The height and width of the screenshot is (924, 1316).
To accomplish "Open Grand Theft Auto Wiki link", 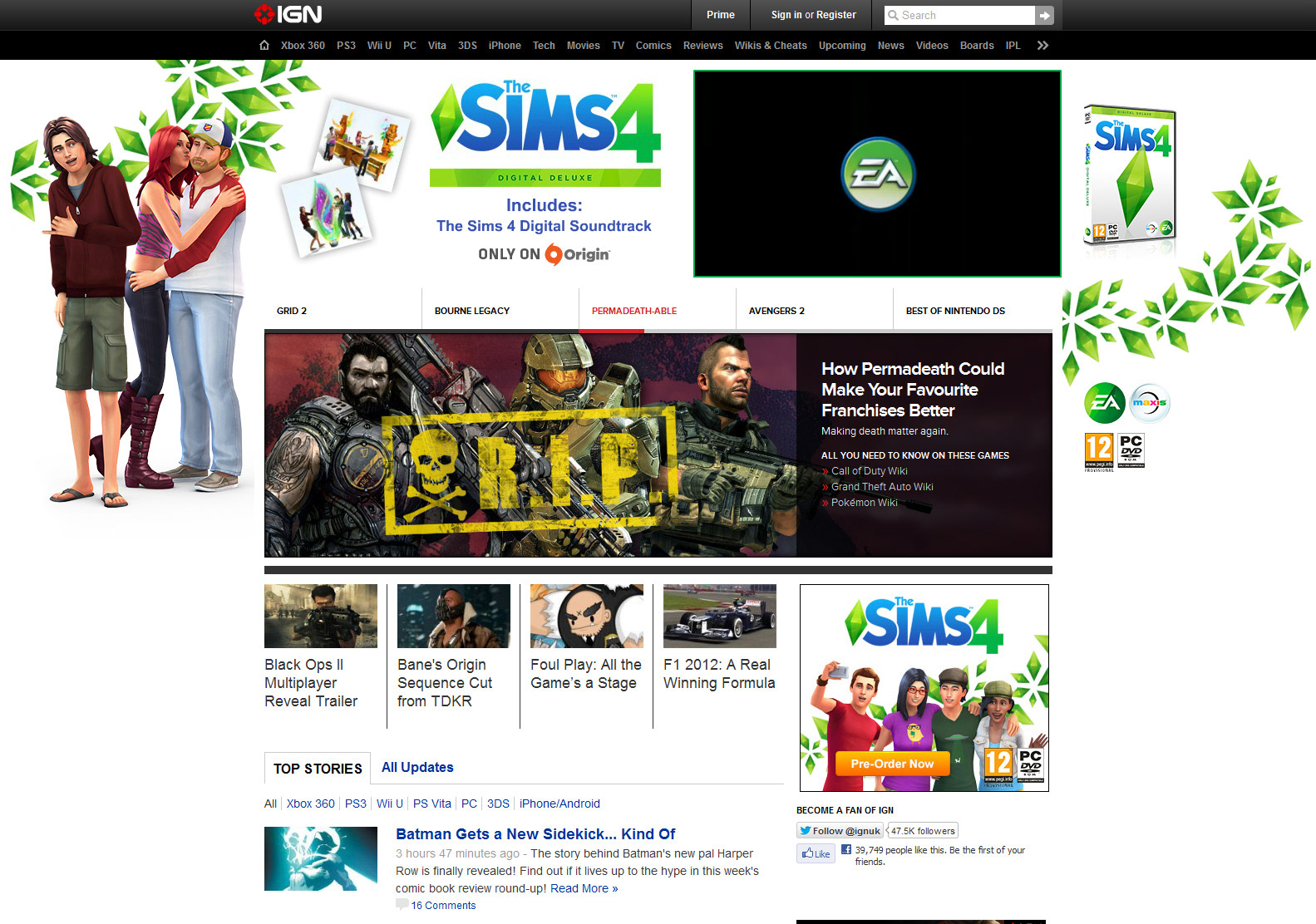I will 882,487.
